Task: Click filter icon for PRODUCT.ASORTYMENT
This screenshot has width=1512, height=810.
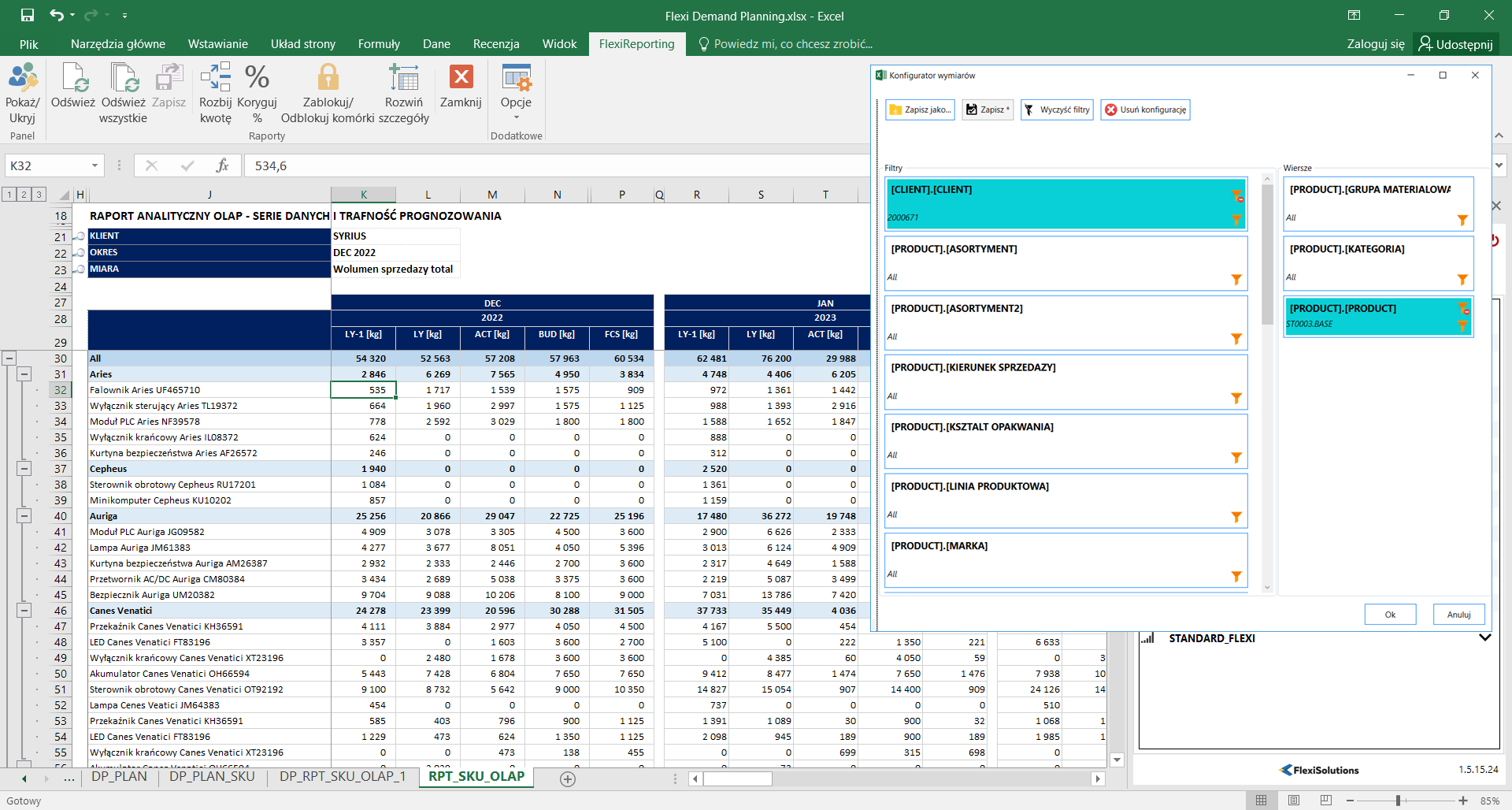Action: [x=1236, y=280]
